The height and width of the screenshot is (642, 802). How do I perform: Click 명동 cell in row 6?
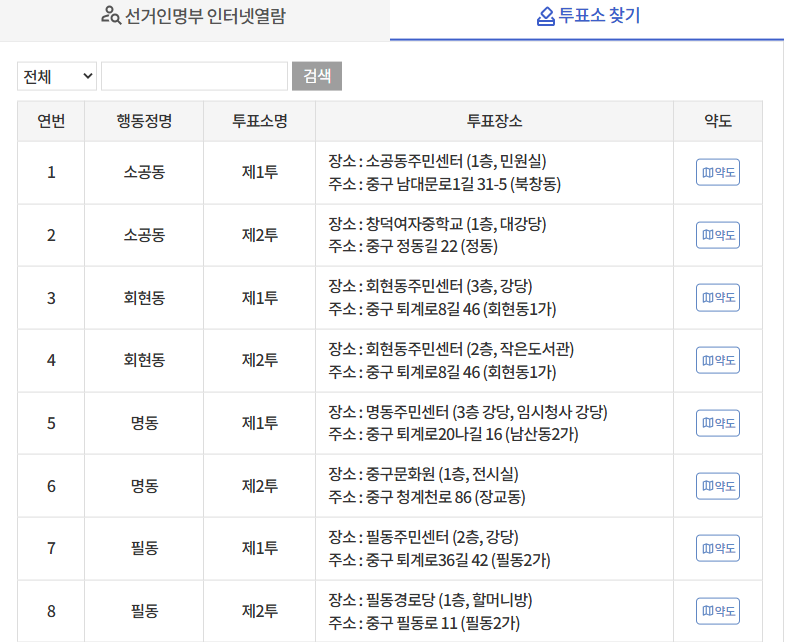click(x=144, y=486)
